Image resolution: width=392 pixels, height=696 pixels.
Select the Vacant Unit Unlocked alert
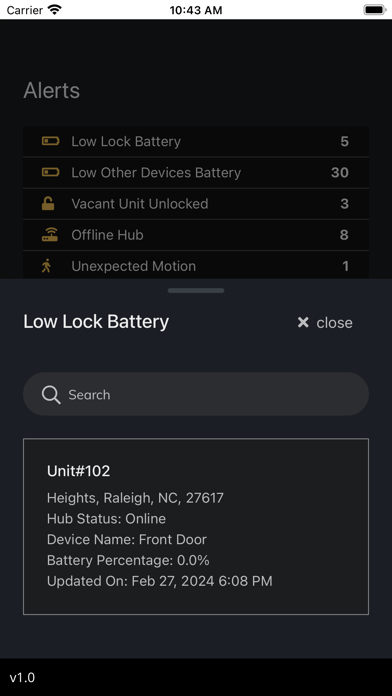(196, 204)
